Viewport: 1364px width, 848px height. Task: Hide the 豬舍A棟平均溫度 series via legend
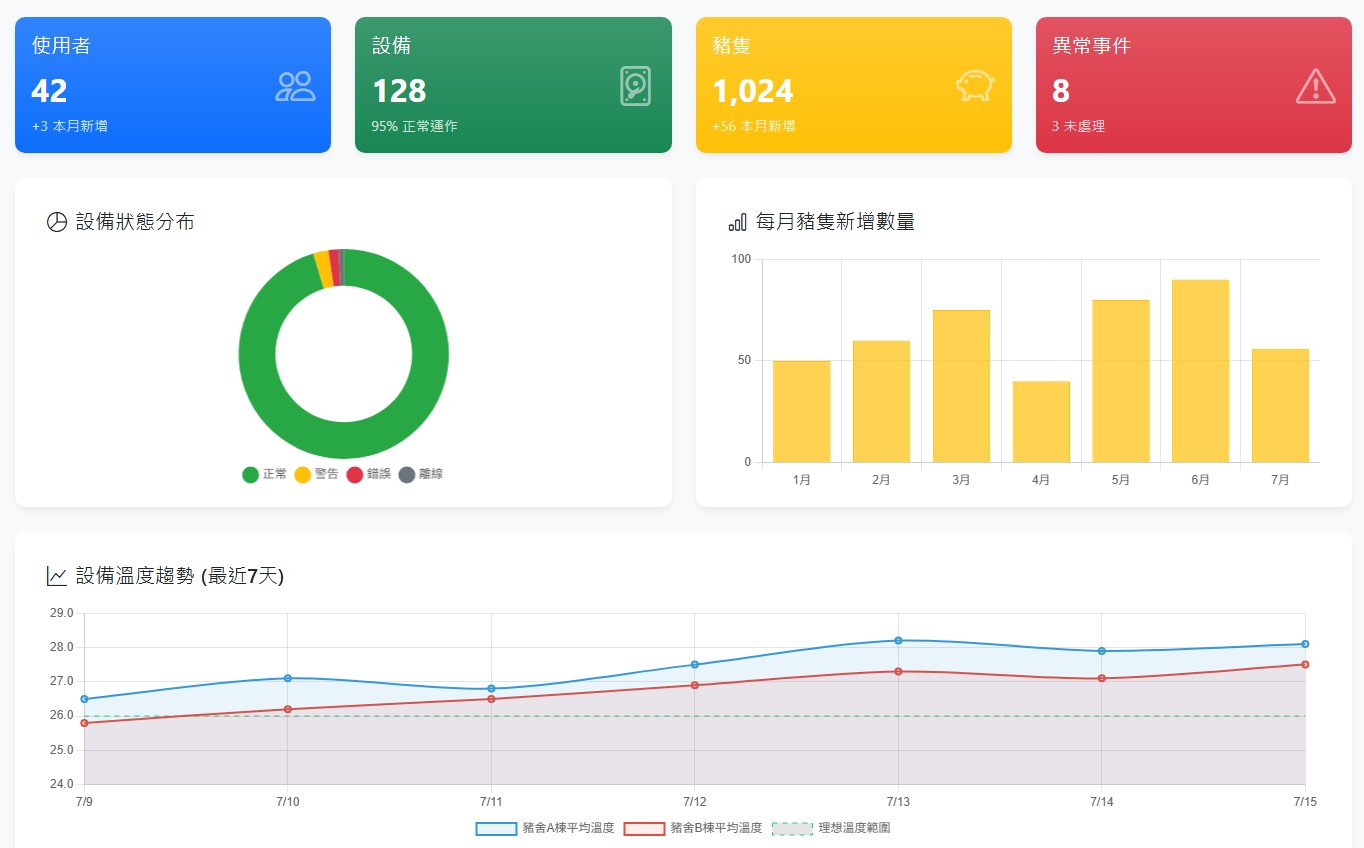point(545,828)
